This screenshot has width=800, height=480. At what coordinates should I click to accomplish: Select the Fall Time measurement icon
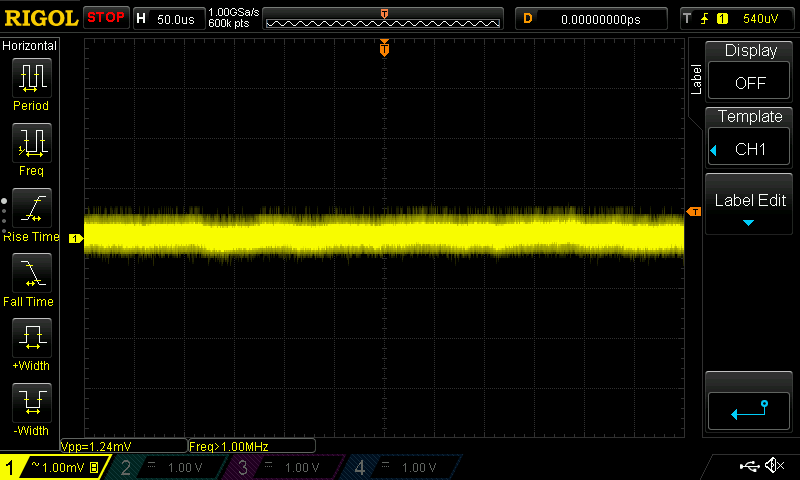click(32, 273)
